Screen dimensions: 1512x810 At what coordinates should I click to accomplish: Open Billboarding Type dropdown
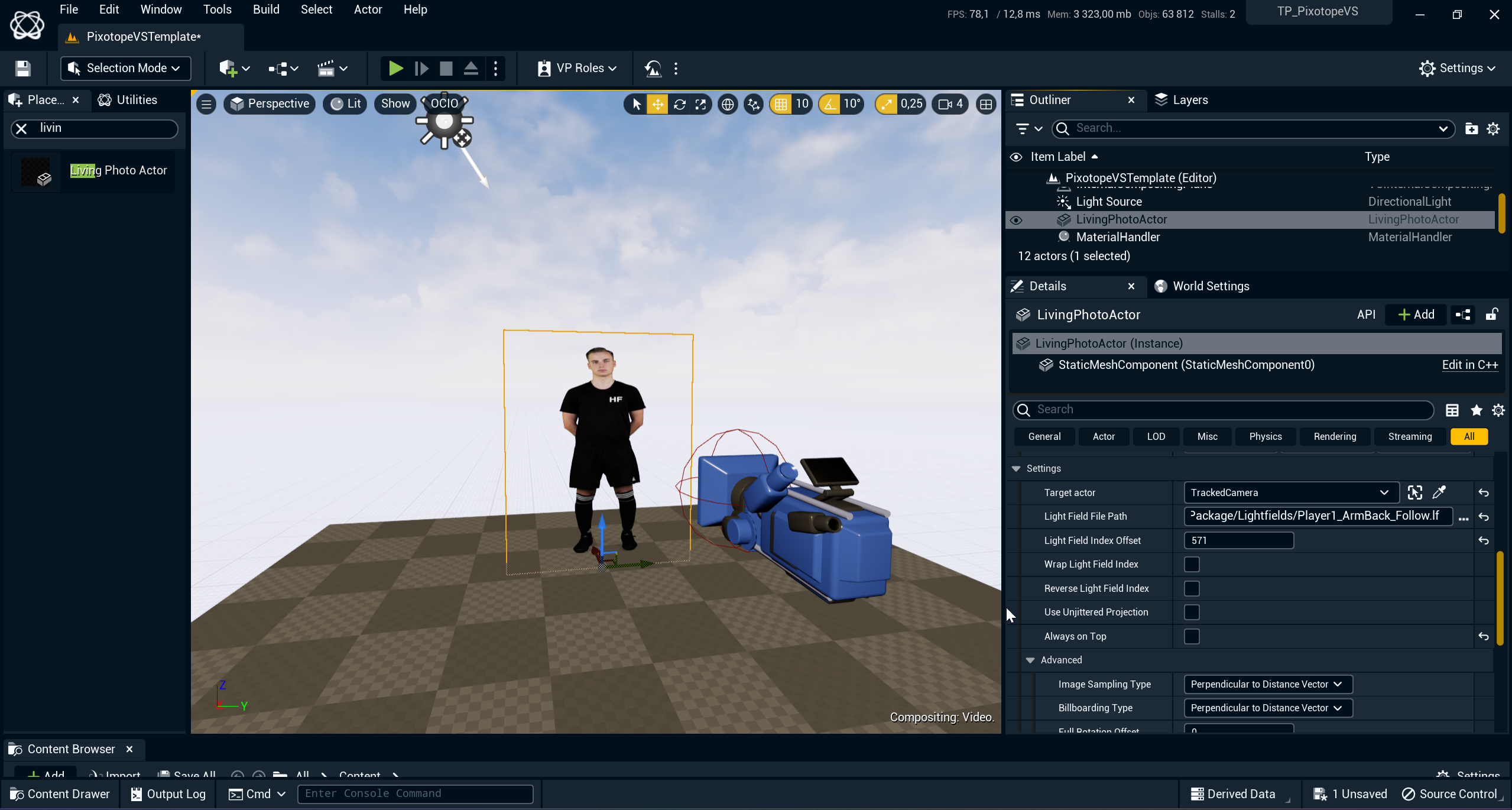coord(1268,708)
